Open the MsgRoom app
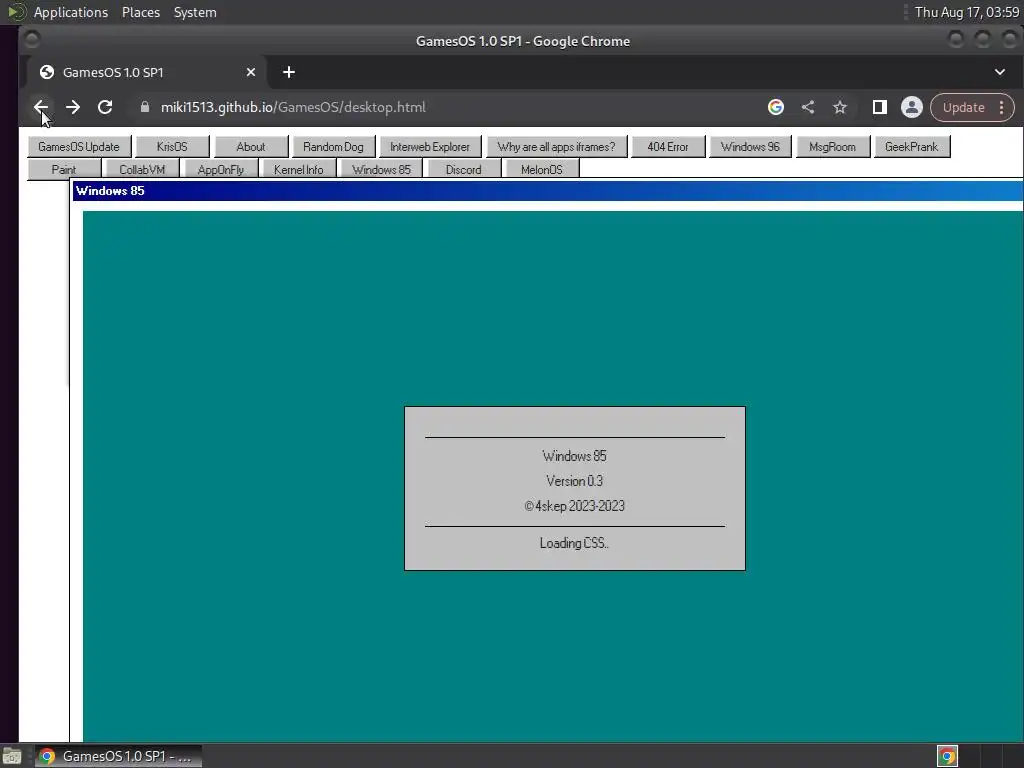The width and height of the screenshot is (1024, 768). pyautogui.click(x=833, y=147)
